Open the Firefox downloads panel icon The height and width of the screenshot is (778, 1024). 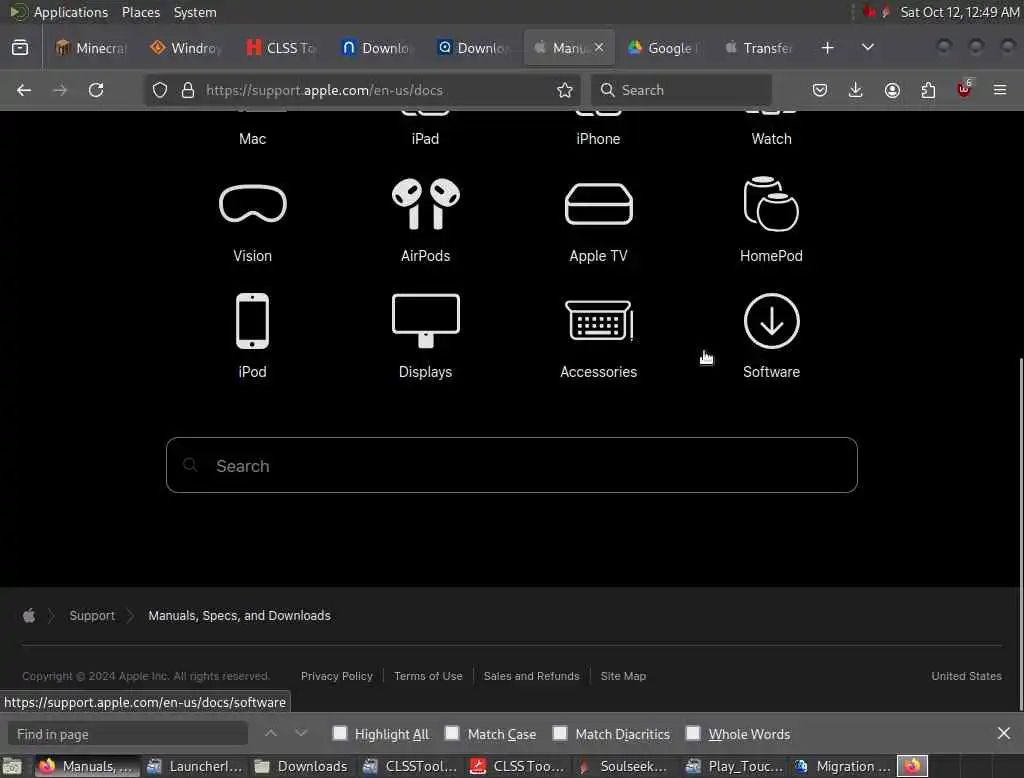coord(856,90)
